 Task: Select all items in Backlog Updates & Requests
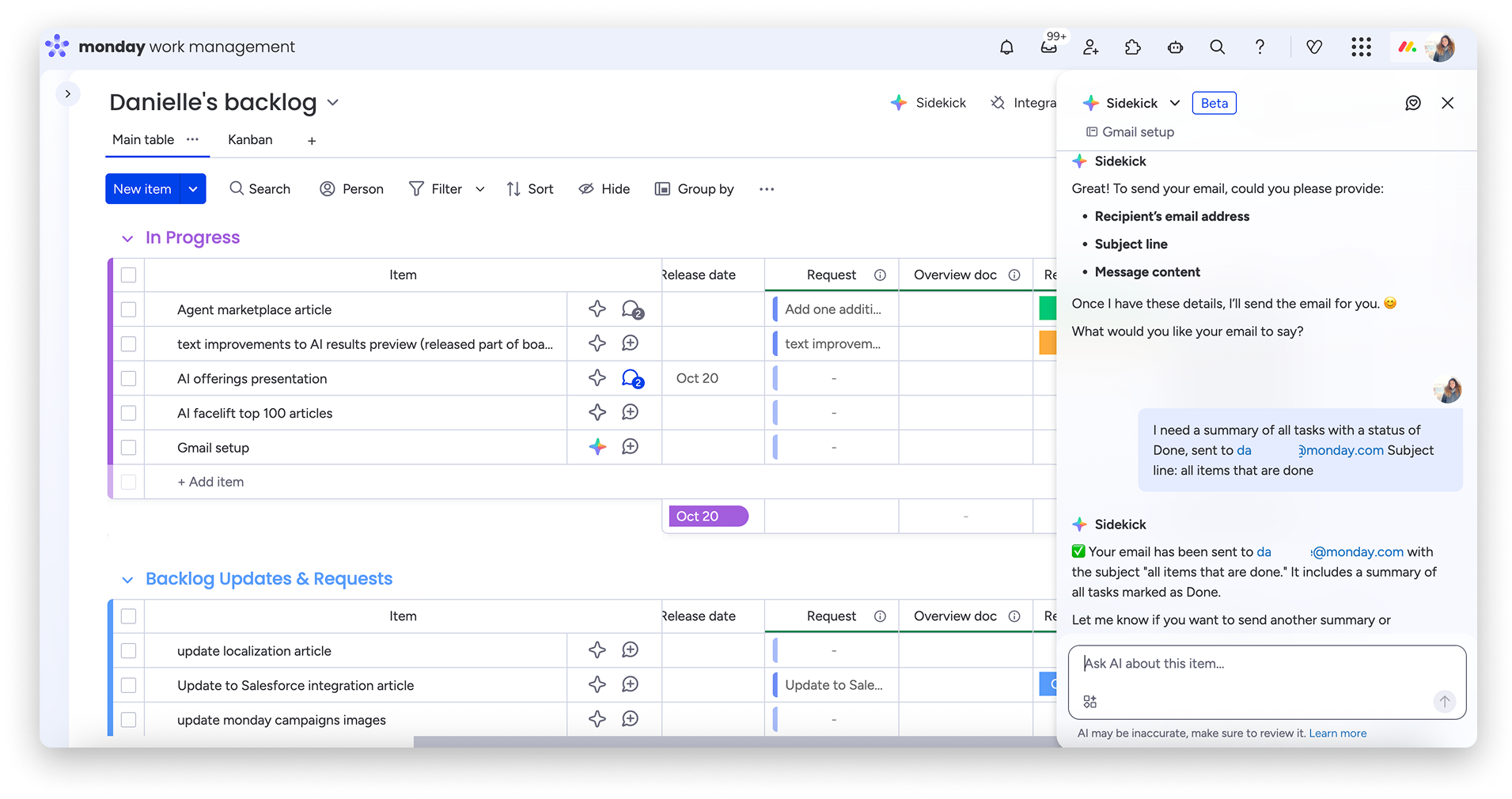coord(128,616)
